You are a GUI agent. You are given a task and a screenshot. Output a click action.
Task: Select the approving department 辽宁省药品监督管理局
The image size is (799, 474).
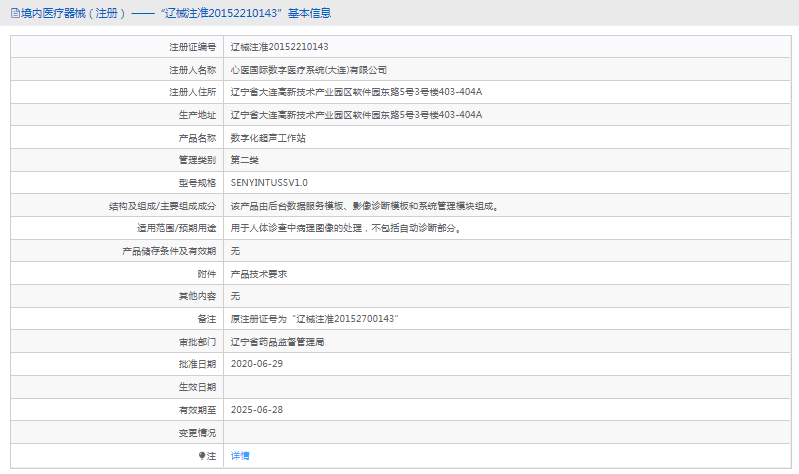click(x=277, y=341)
